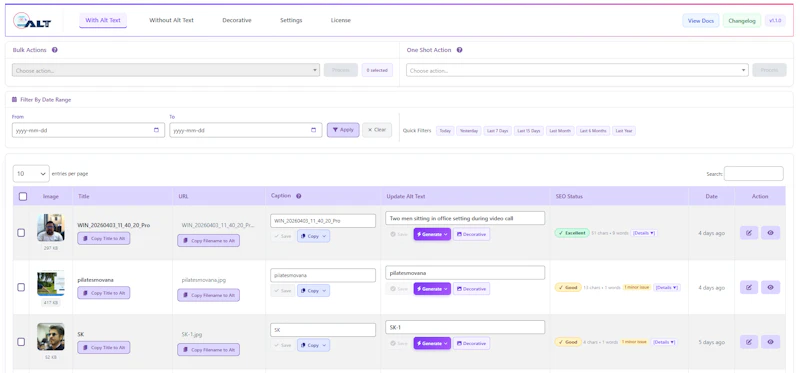Open the Changelog
Image resolution: width=800 pixels, height=373 pixels.
coord(742,21)
